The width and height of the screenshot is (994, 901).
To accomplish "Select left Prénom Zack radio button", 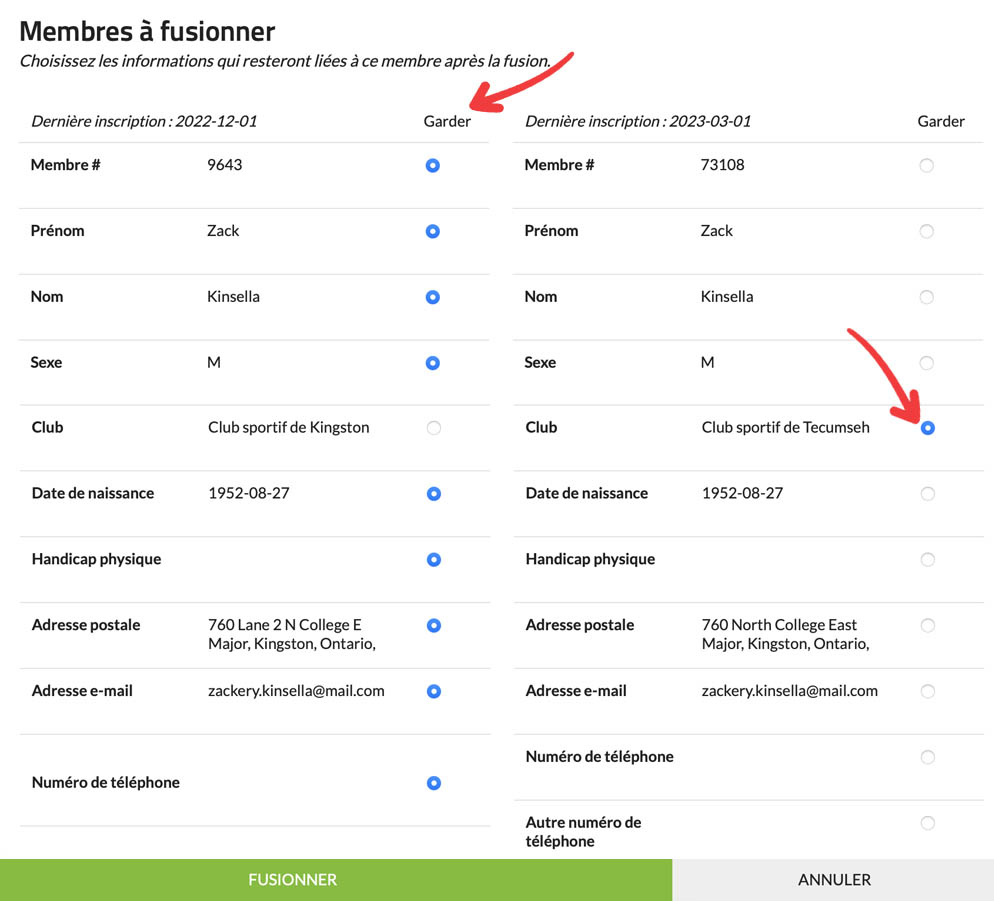I will click(x=432, y=231).
